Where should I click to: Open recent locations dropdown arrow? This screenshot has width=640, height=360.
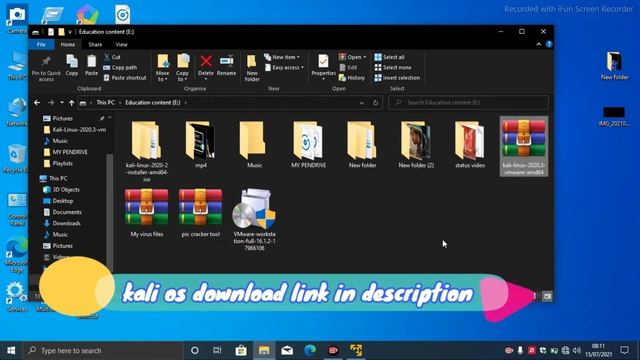tap(62, 103)
